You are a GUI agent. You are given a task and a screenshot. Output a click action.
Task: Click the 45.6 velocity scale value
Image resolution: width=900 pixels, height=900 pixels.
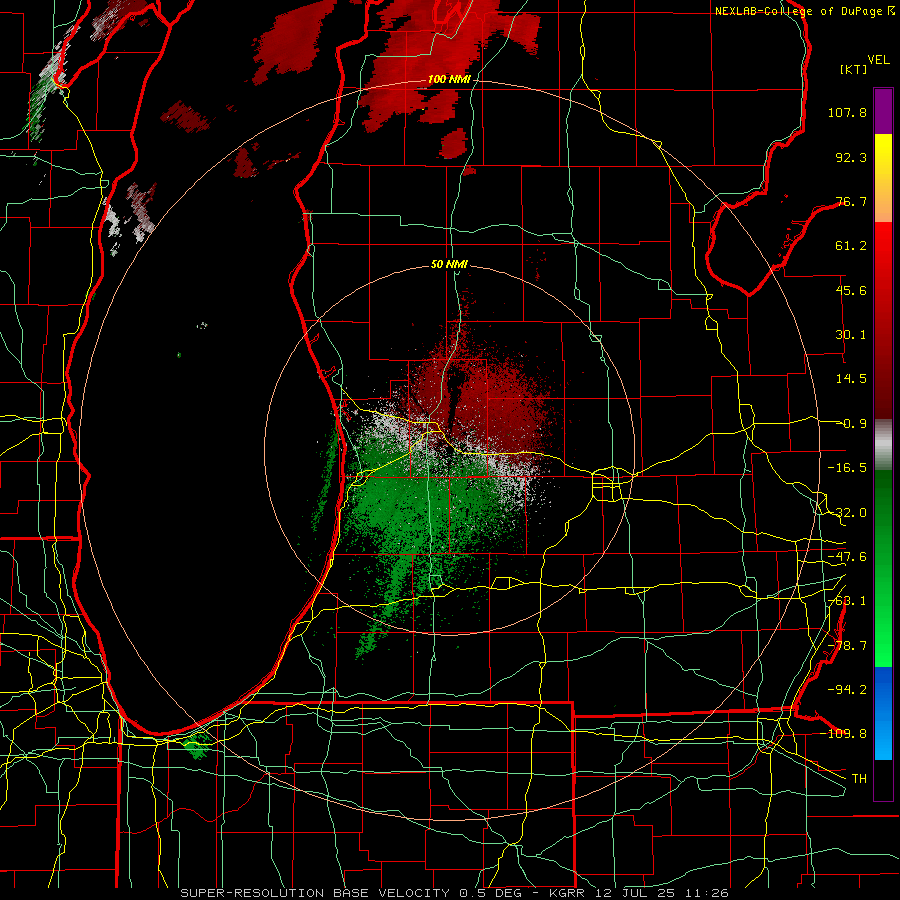click(x=851, y=290)
